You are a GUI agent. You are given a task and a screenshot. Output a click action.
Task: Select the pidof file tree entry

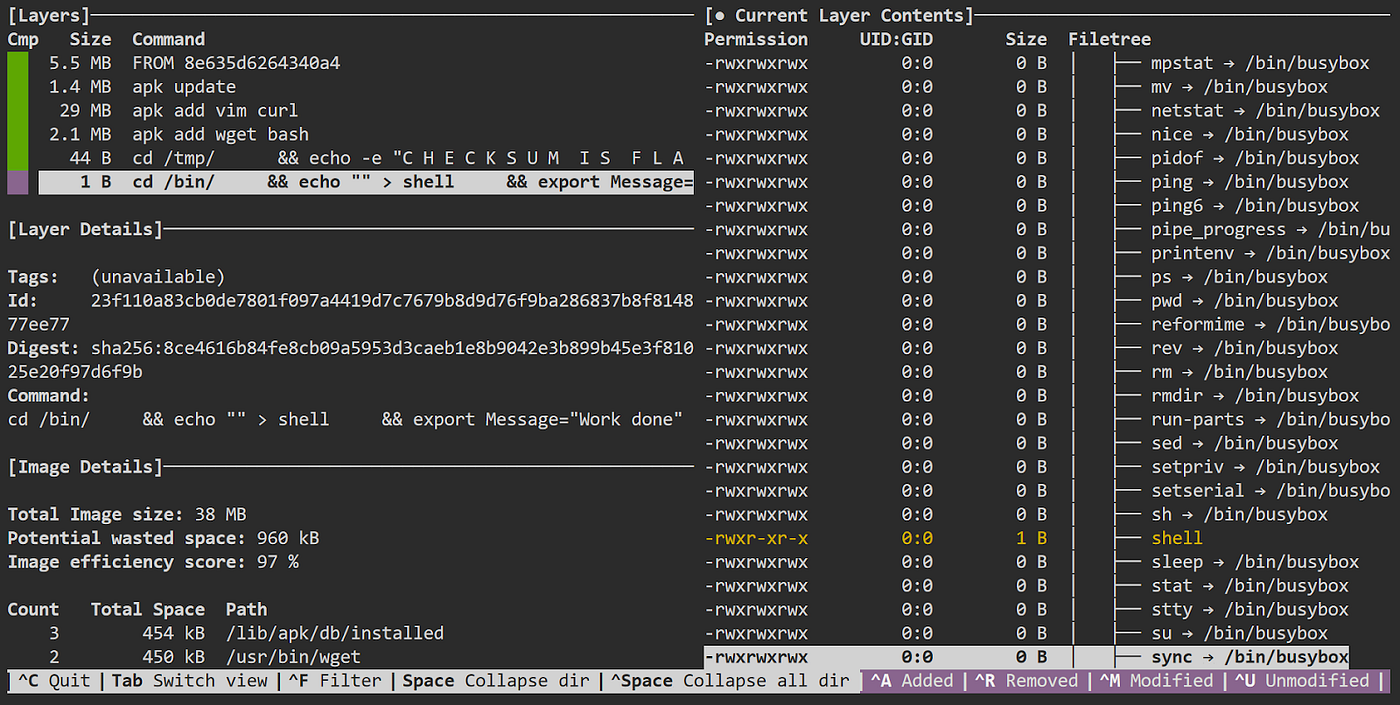point(1255,158)
